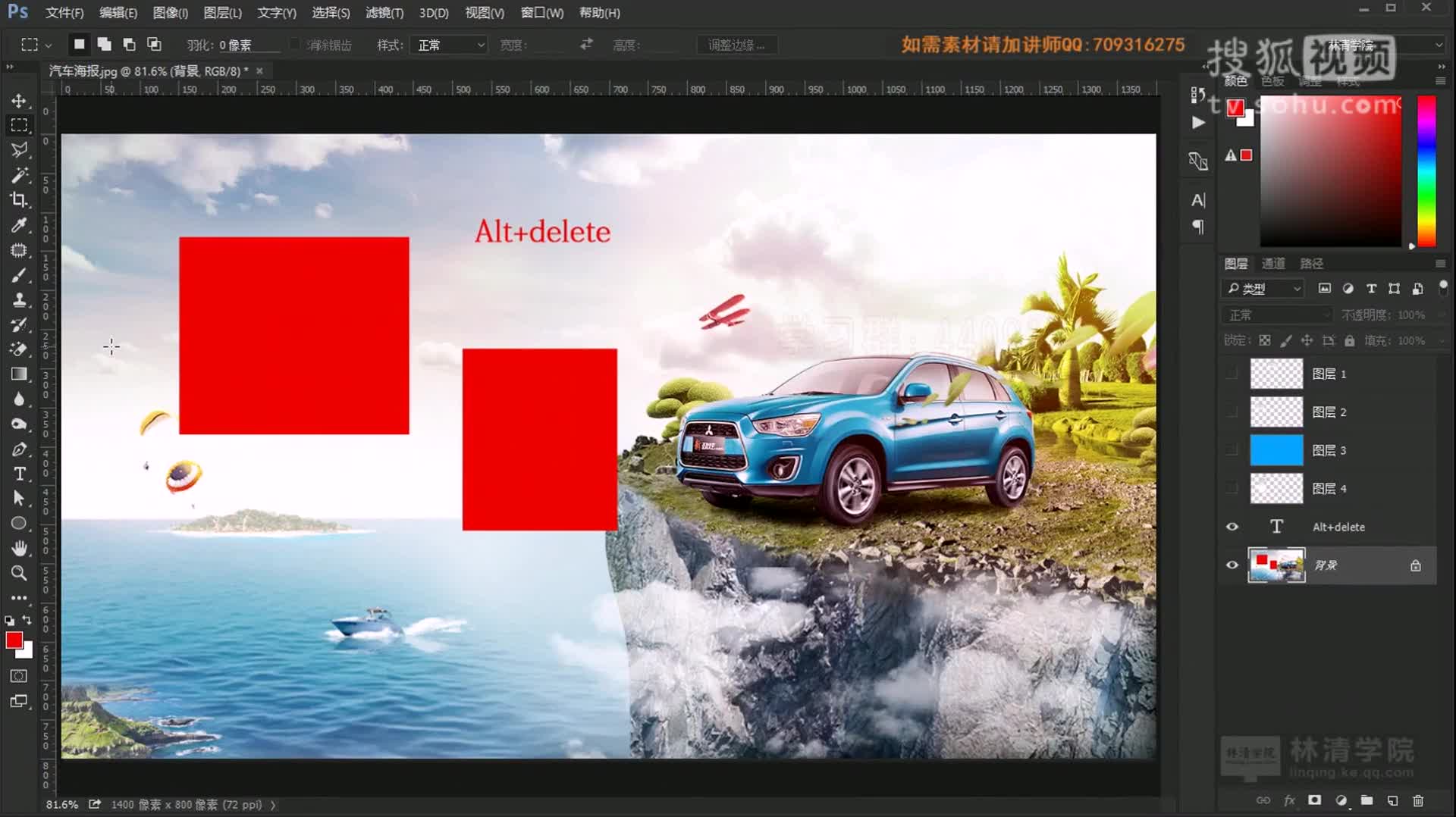
Task: Toggle the layer filter switch
Action: click(x=1443, y=288)
